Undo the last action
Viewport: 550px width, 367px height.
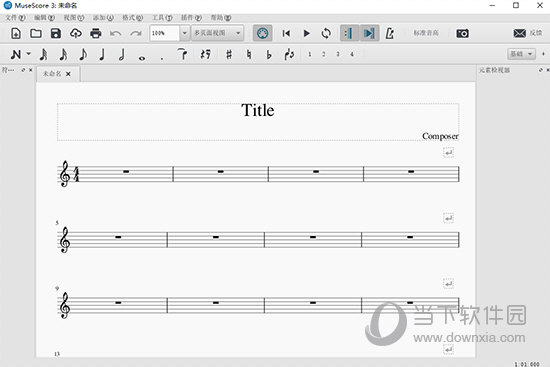click(115, 34)
